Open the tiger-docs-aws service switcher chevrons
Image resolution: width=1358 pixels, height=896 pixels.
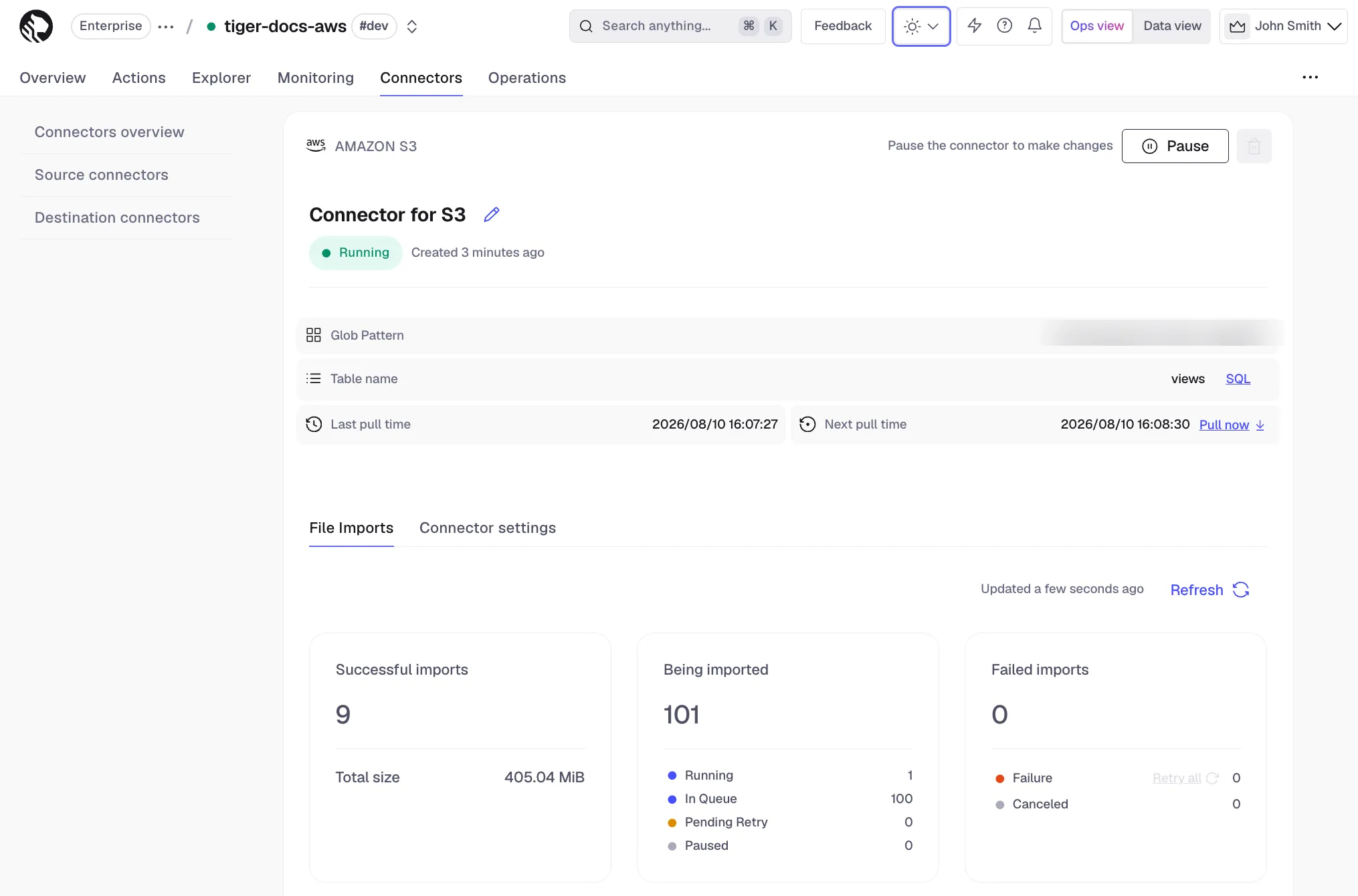[412, 26]
